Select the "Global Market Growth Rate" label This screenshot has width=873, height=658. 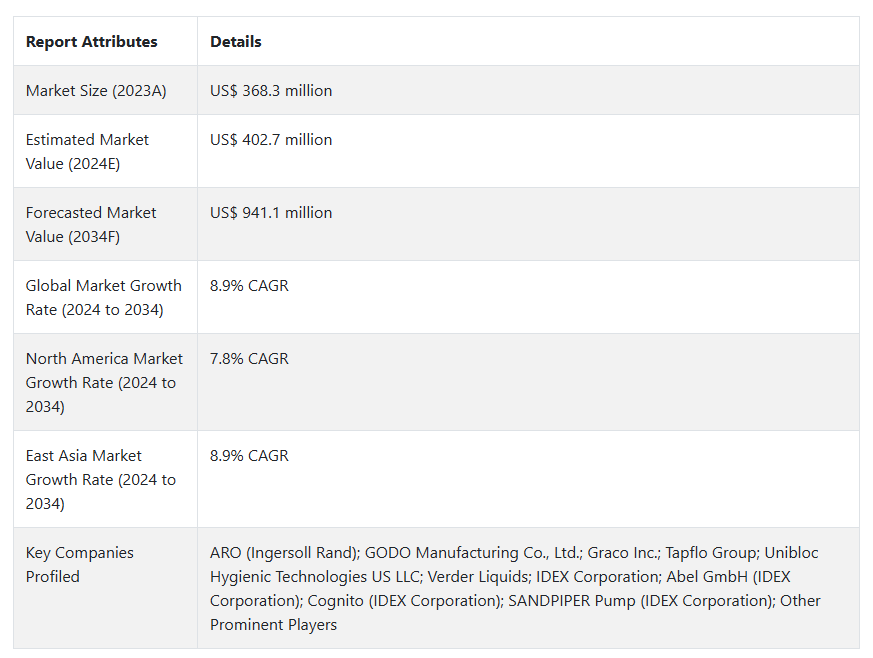pyautogui.click(x=104, y=297)
